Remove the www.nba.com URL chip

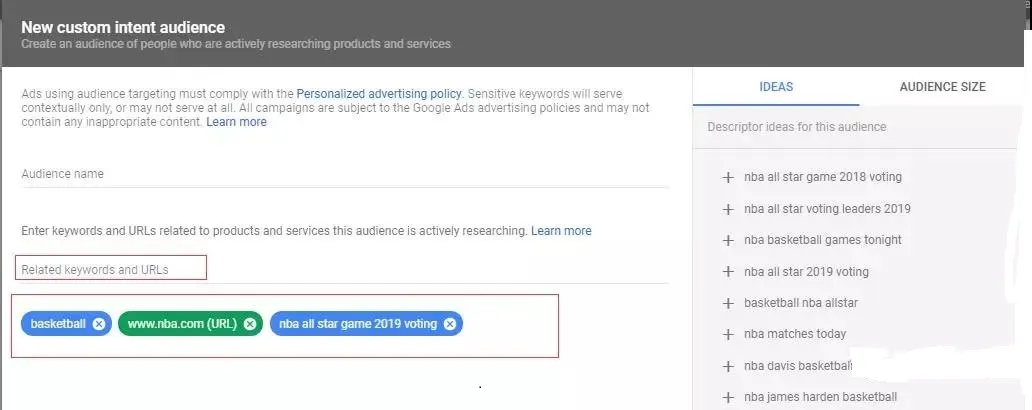[x=249, y=324]
